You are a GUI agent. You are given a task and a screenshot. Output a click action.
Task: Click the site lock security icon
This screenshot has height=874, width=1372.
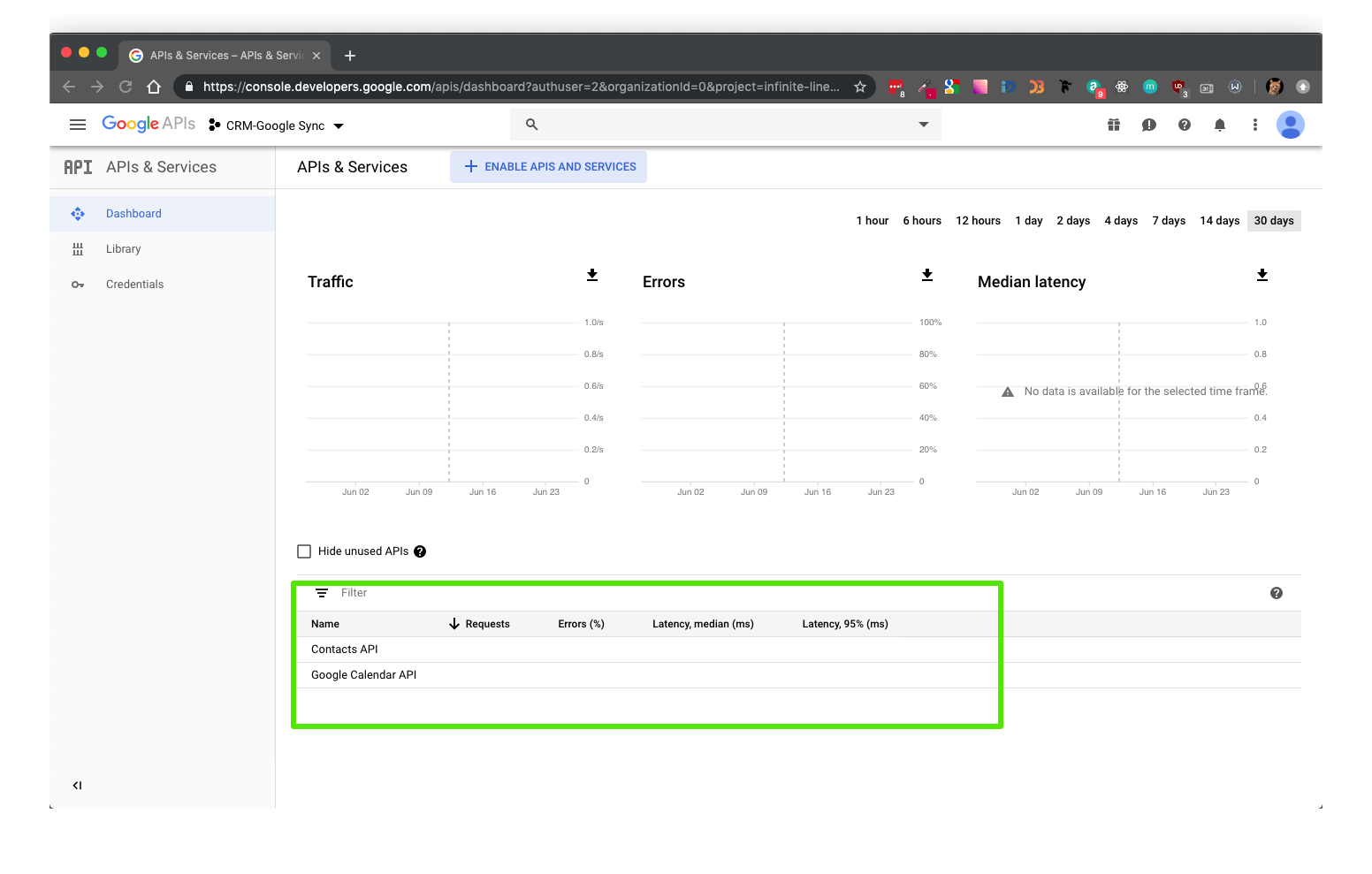coord(189,87)
